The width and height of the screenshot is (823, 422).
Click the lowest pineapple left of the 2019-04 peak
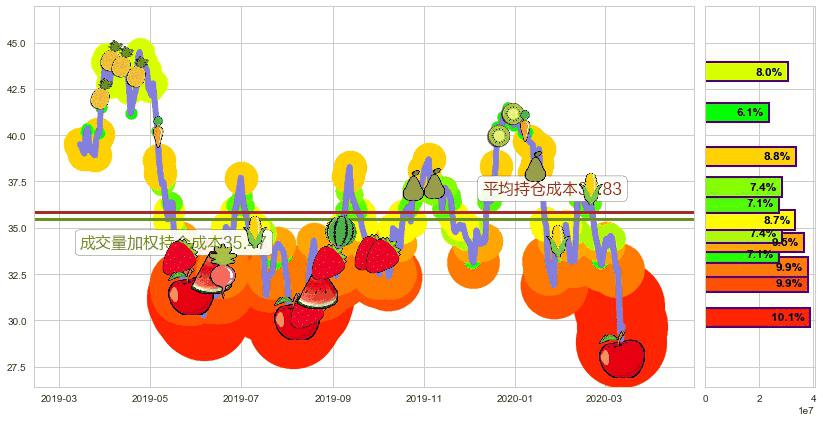tap(100, 97)
